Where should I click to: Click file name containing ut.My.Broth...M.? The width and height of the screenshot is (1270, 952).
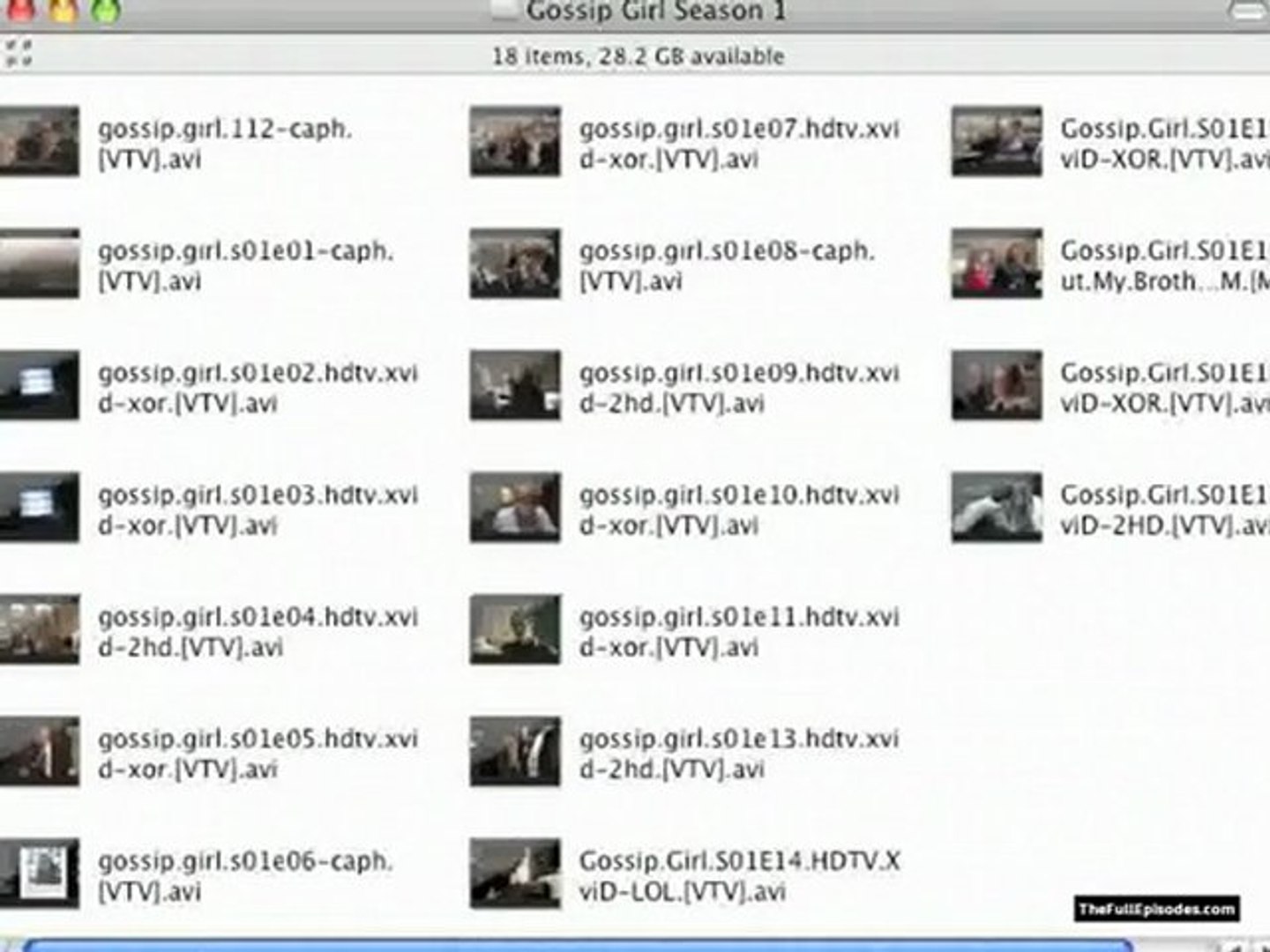coord(1165,265)
